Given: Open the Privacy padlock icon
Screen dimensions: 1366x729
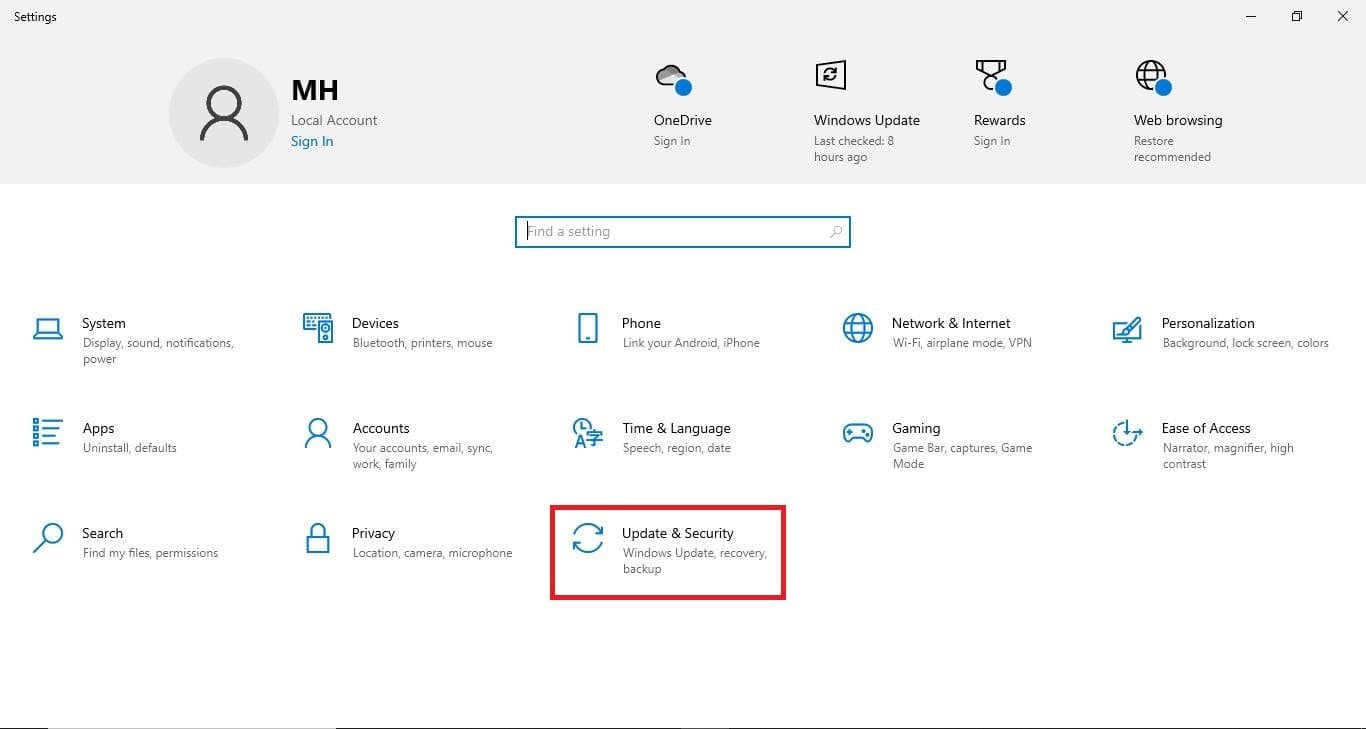Looking at the screenshot, I should coord(318,538).
